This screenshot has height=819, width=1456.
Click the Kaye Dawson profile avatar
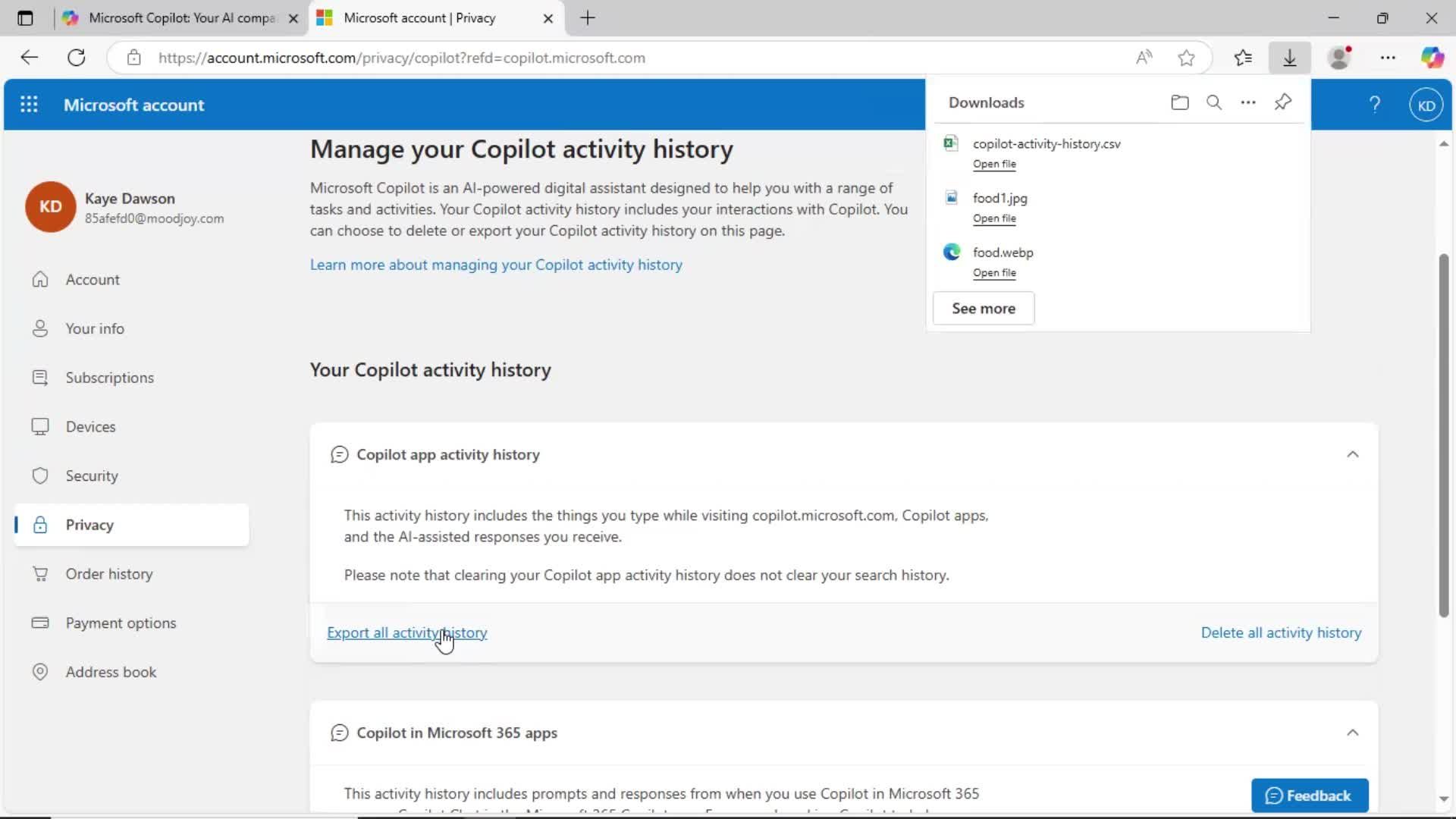pyautogui.click(x=50, y=207)
